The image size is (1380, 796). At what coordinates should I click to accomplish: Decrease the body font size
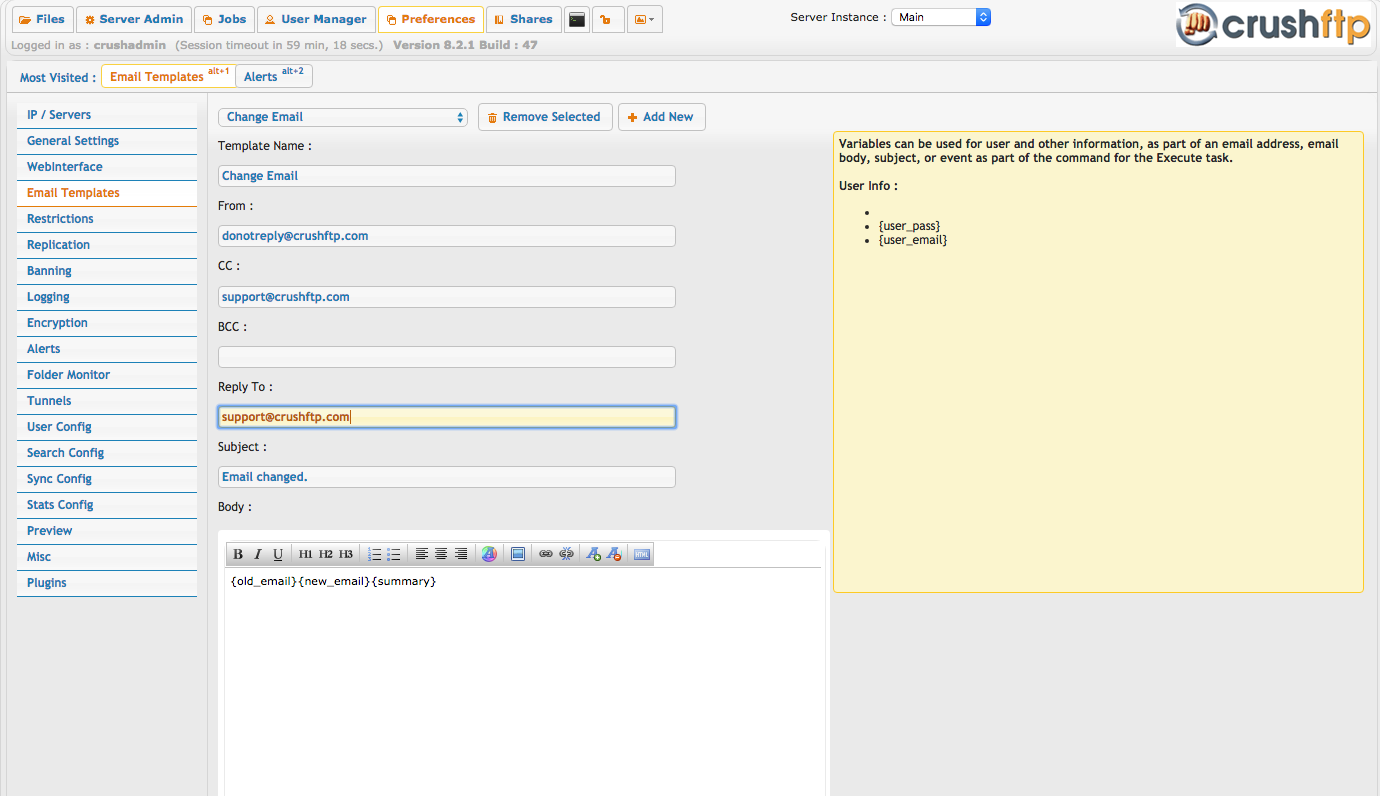tap(614, 554)
